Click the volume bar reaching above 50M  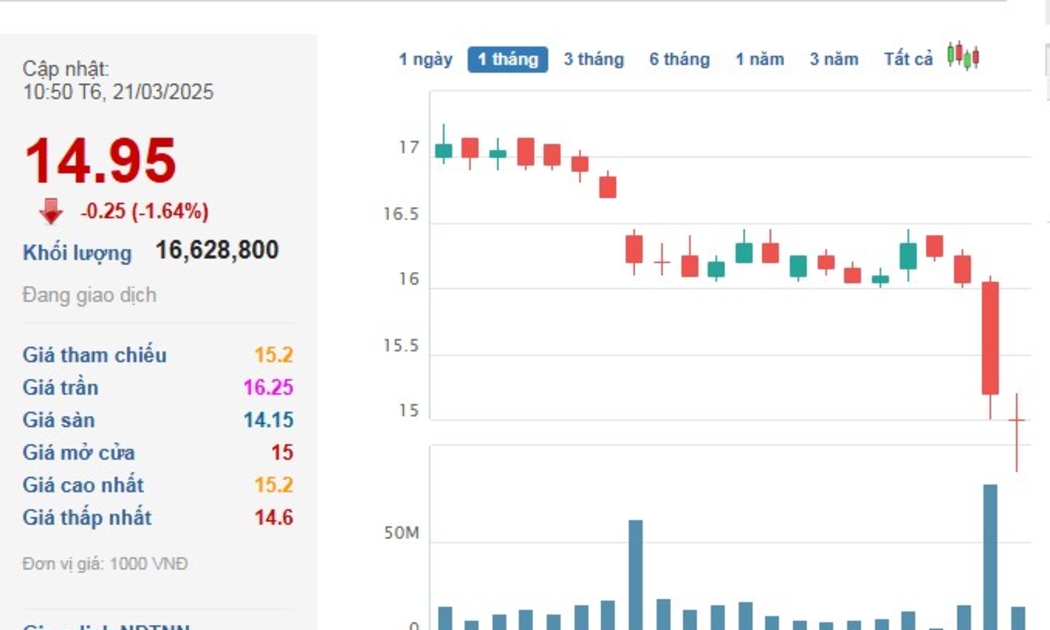635,574
